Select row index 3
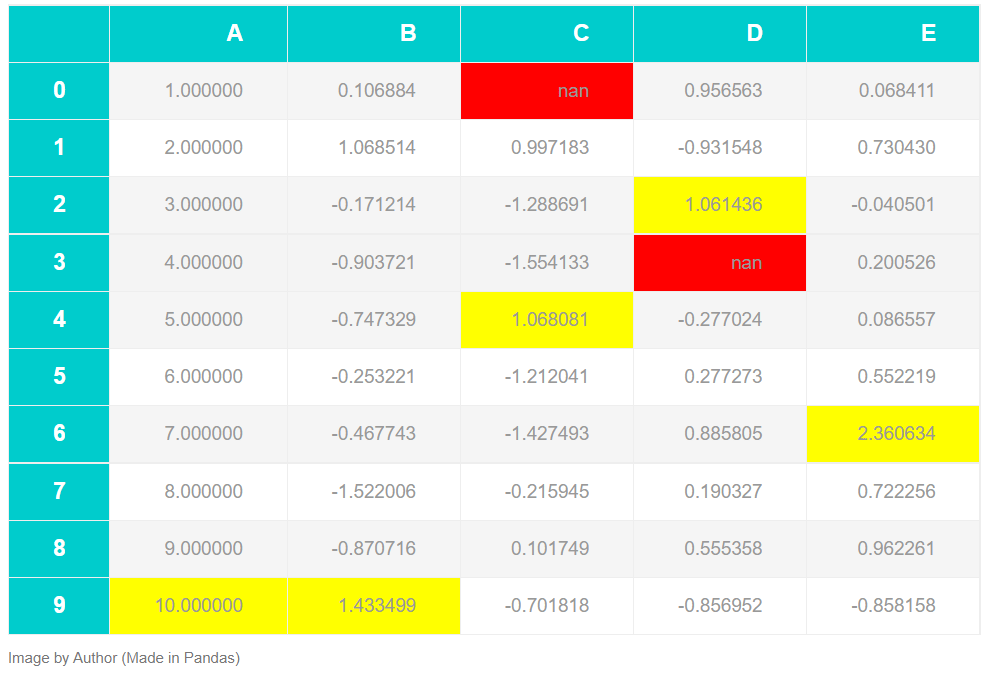Image resolution: width=992 pixels, height=685 pixels. click(x=57, y=262)
